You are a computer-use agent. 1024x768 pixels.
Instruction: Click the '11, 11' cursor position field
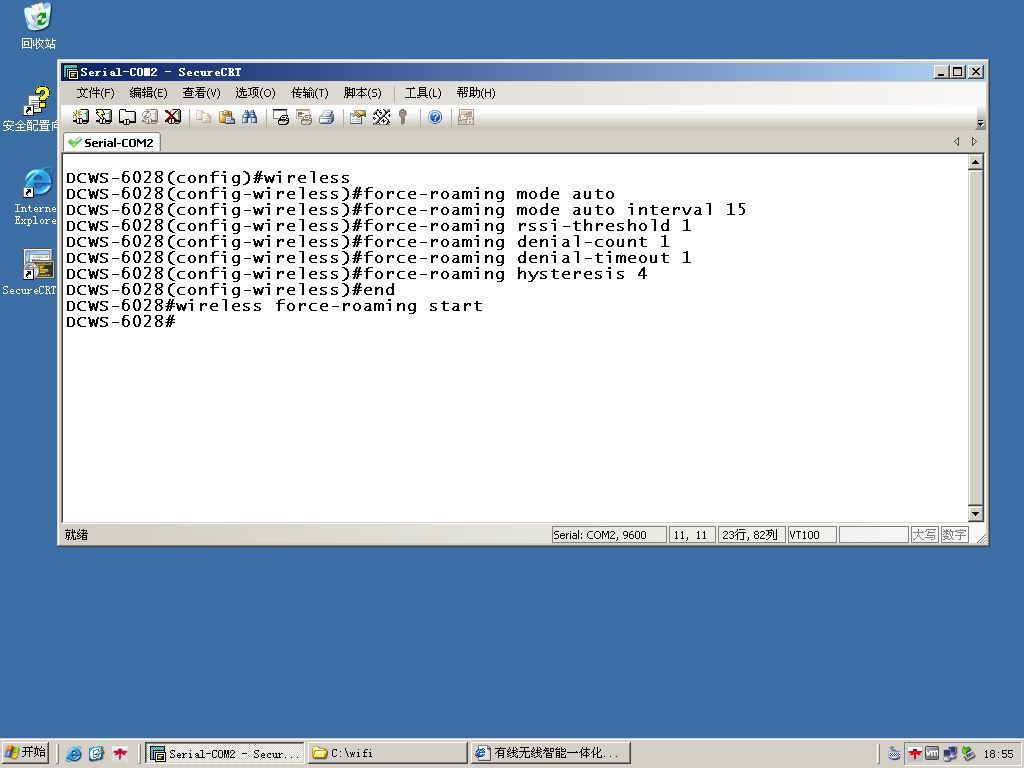pyautogui.click(x=692, y=535)
